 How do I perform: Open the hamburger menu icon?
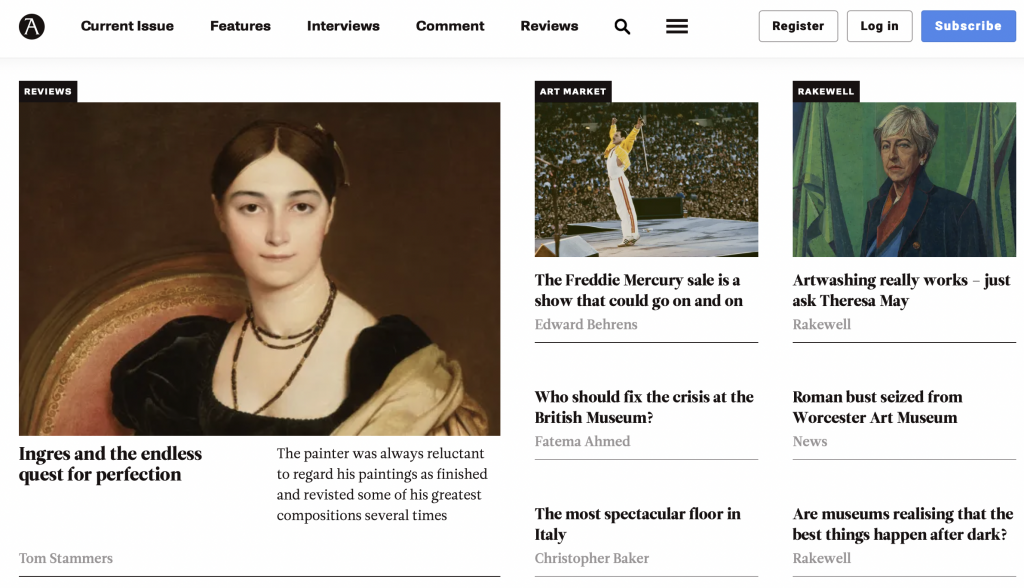pos(677,26)
